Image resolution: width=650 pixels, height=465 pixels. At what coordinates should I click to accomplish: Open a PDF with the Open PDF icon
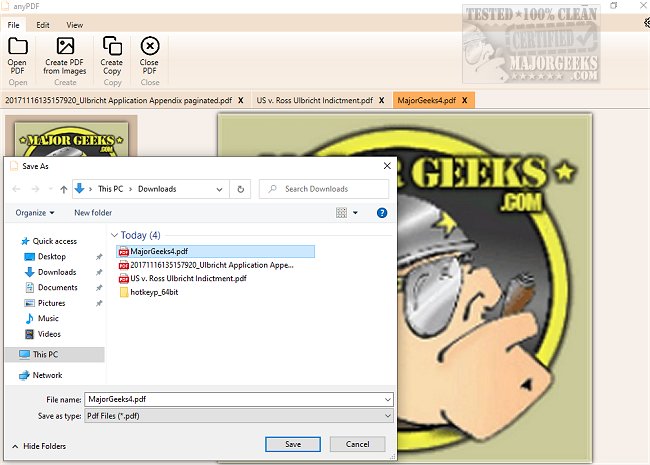[x=17, y=56]
